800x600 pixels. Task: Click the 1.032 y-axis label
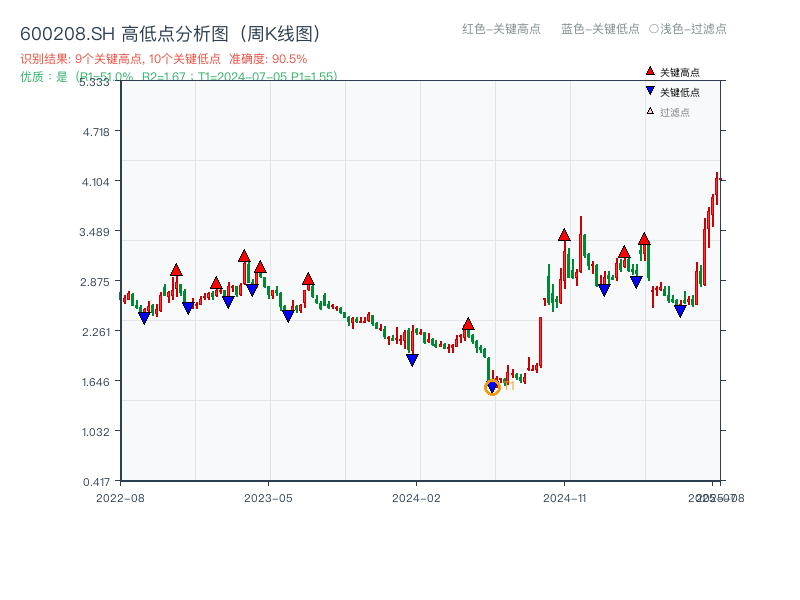(x=95, y=432)
